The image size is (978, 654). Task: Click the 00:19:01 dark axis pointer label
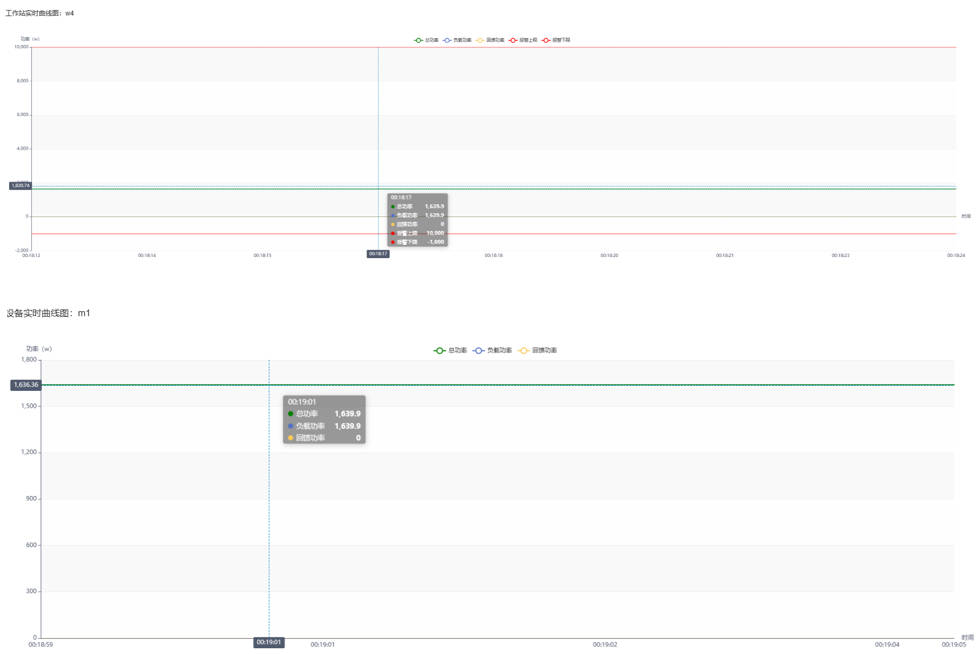[269, 643]
